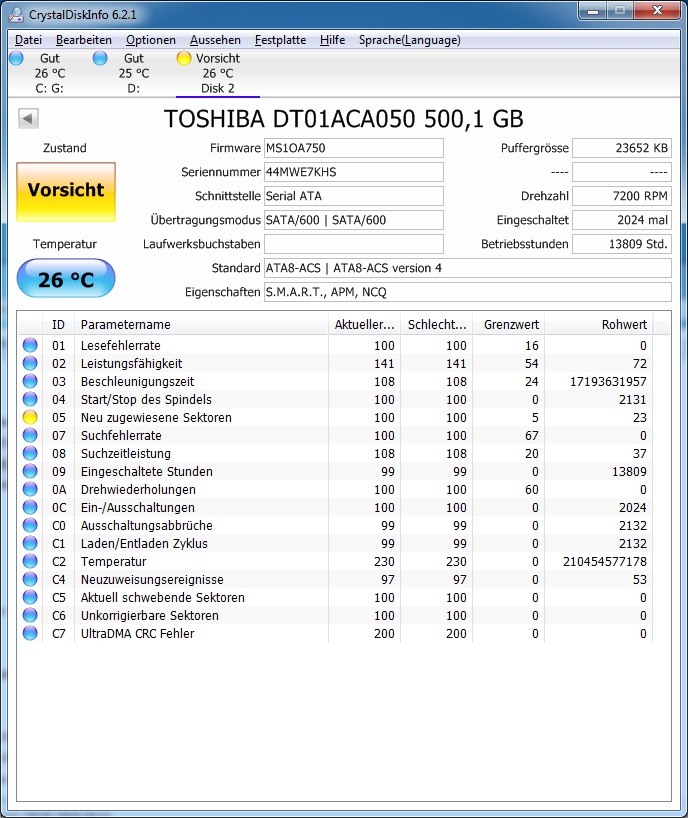Open the Datei menu

(x=28, y=40)
